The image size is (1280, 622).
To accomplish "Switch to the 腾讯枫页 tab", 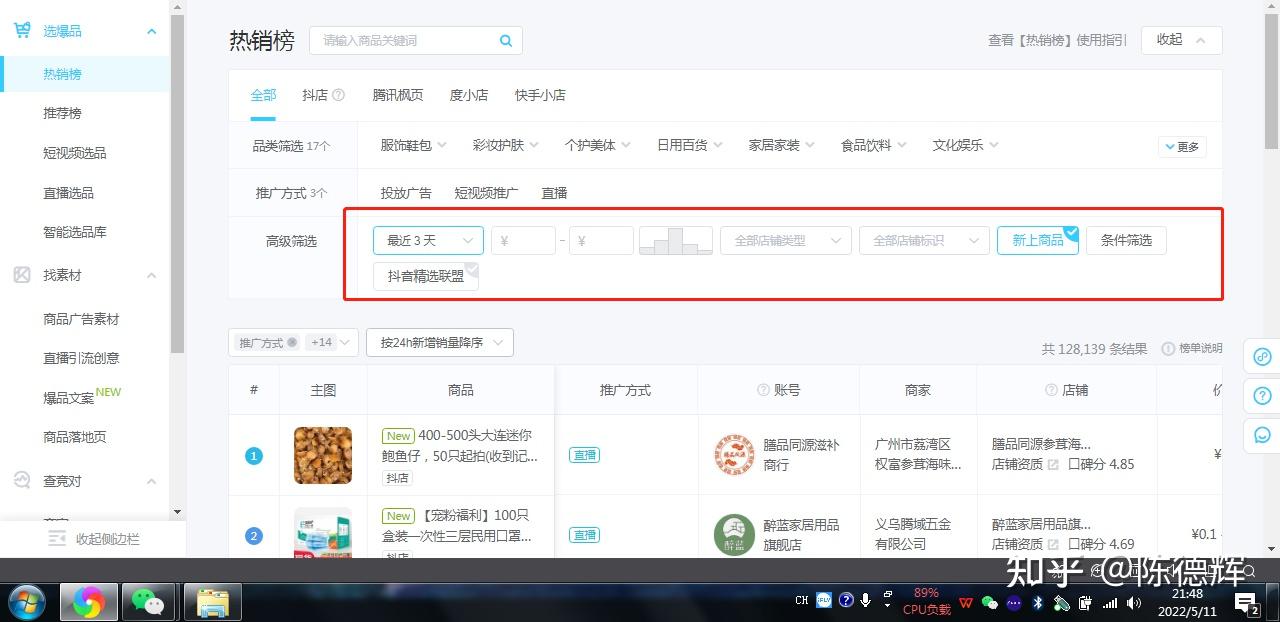I will 398,95.
